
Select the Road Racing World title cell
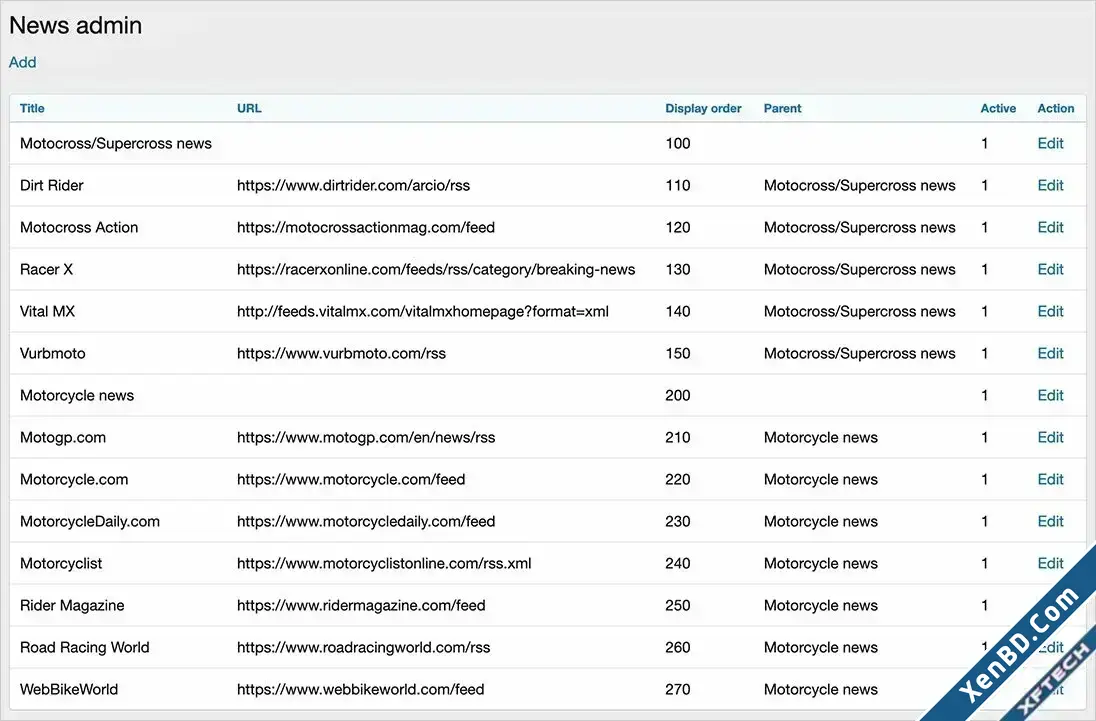click(x=85, y=647)
